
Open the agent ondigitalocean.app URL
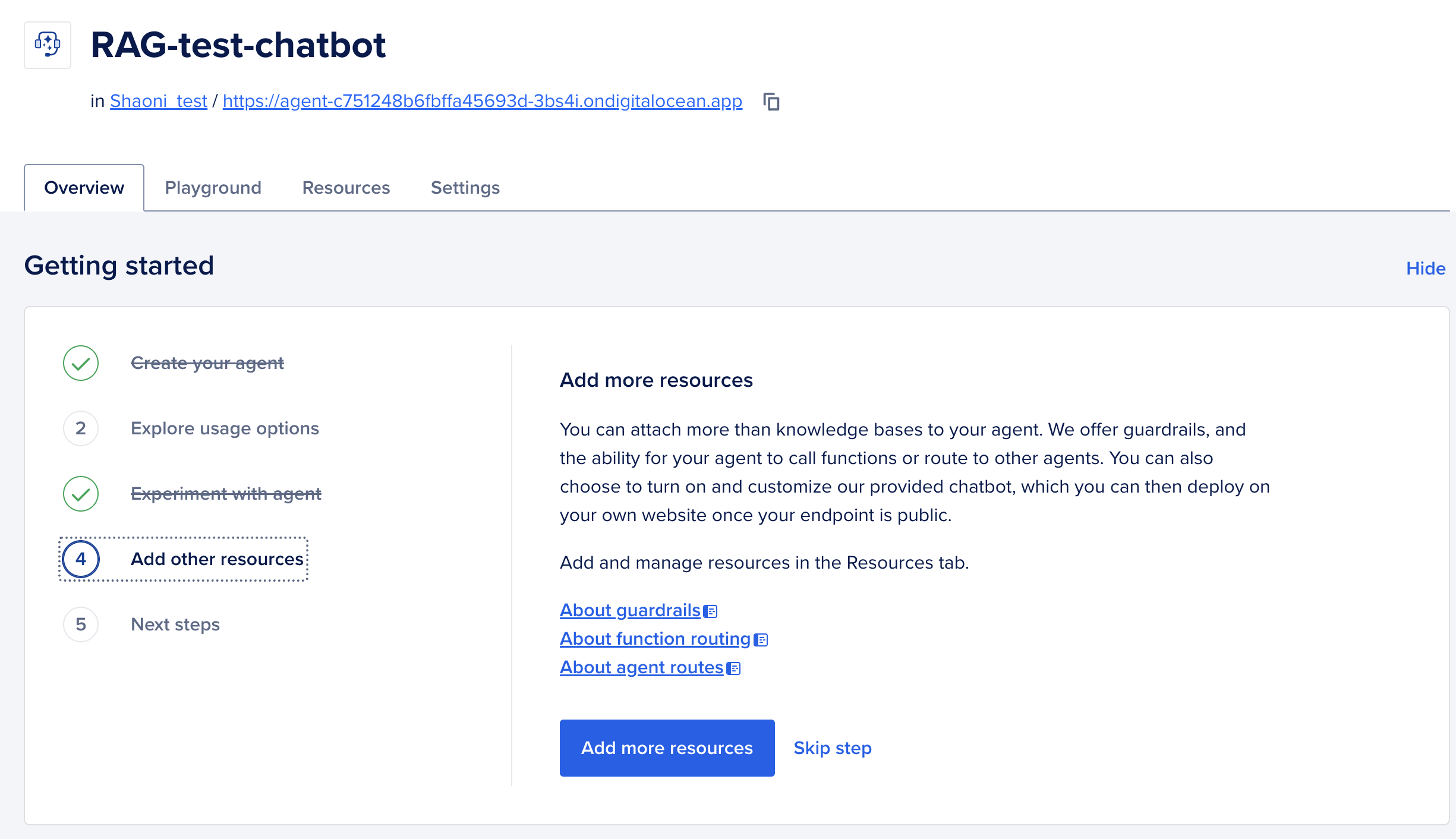482,101
